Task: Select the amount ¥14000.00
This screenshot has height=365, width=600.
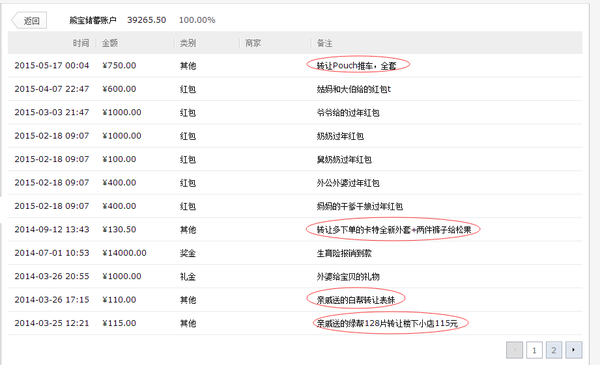Action: (x=124, y=253)
